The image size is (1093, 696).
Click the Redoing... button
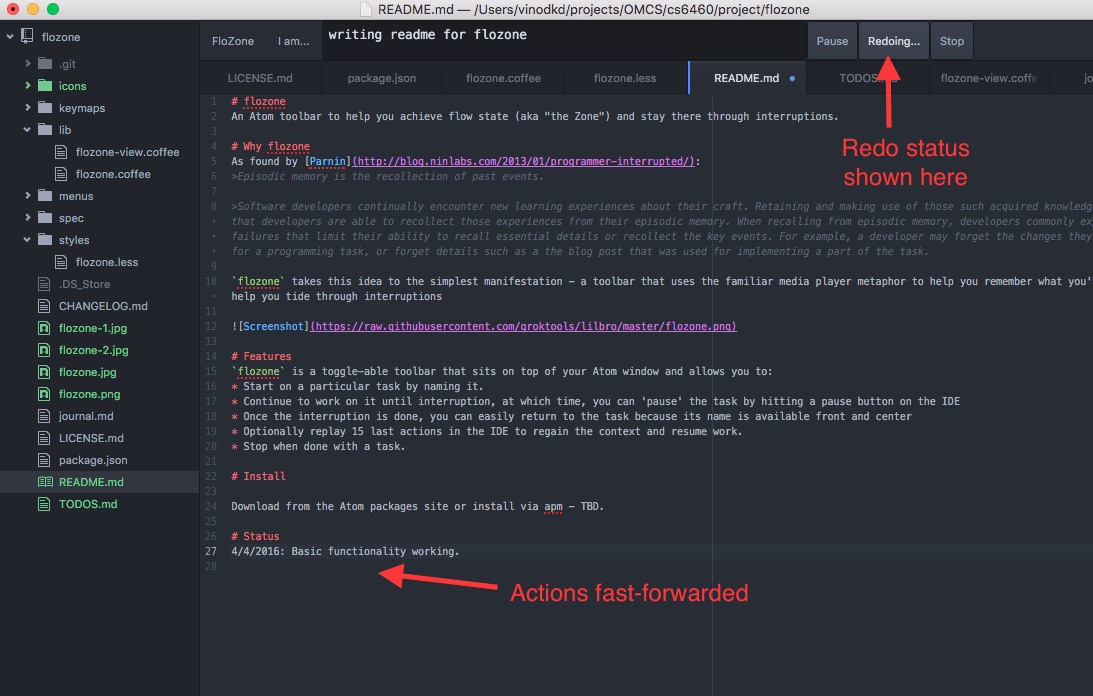pyautogui.click(x=894, y=41)
